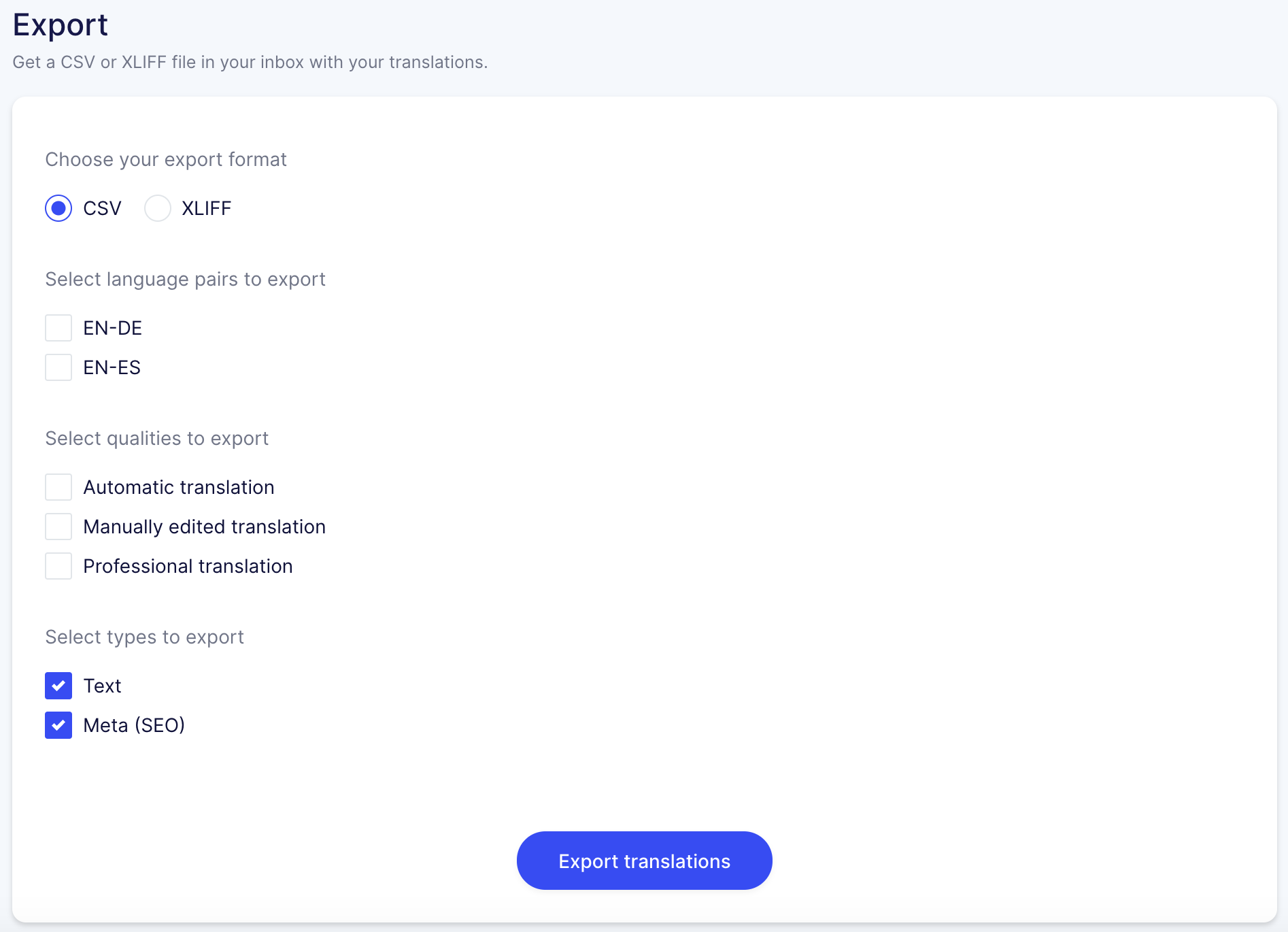Click the filled CSV radio indicator

58,208
